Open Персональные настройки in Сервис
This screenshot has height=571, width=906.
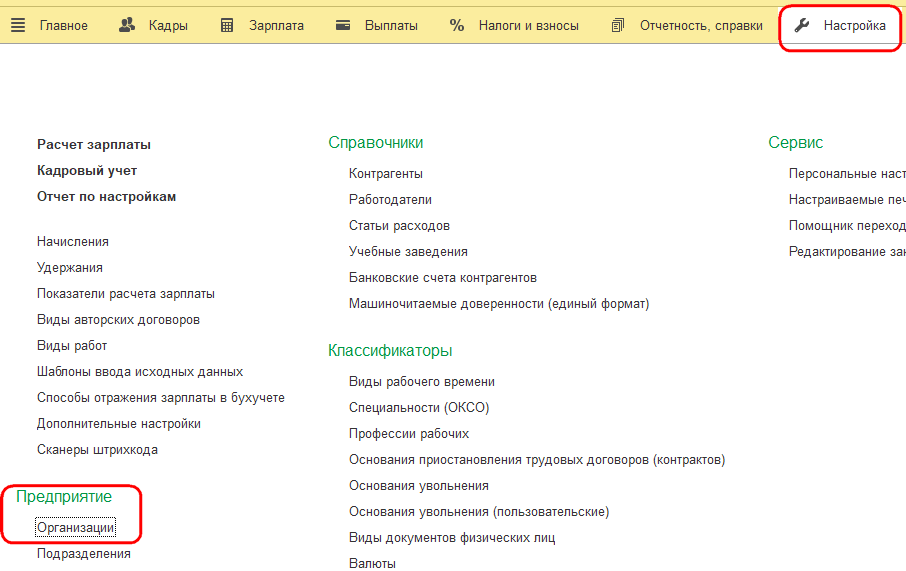847,173
